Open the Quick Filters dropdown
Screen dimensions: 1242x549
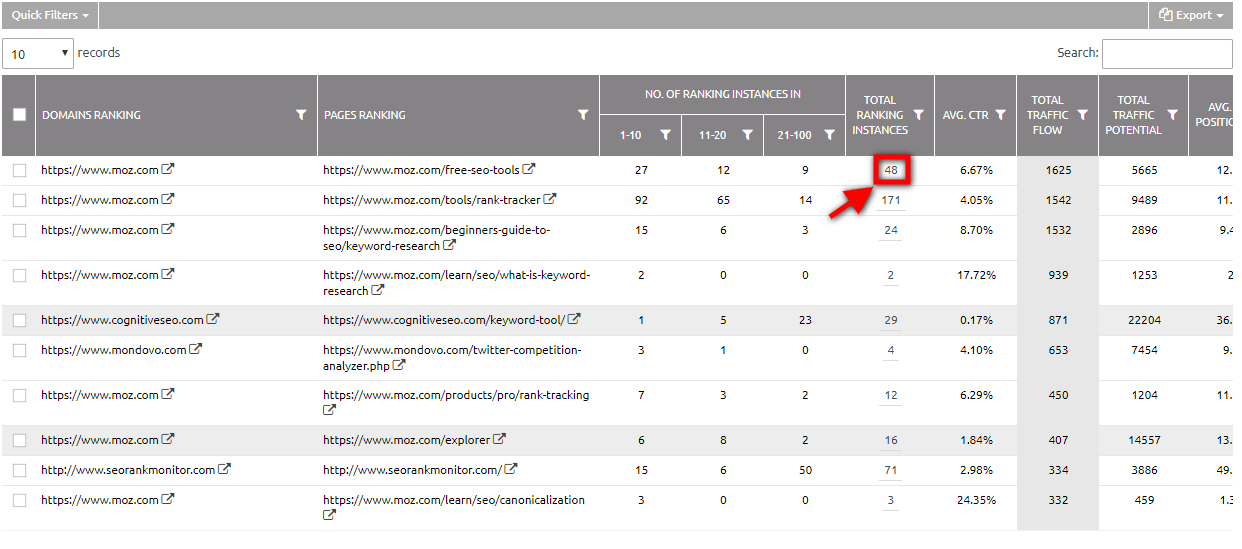50,15
